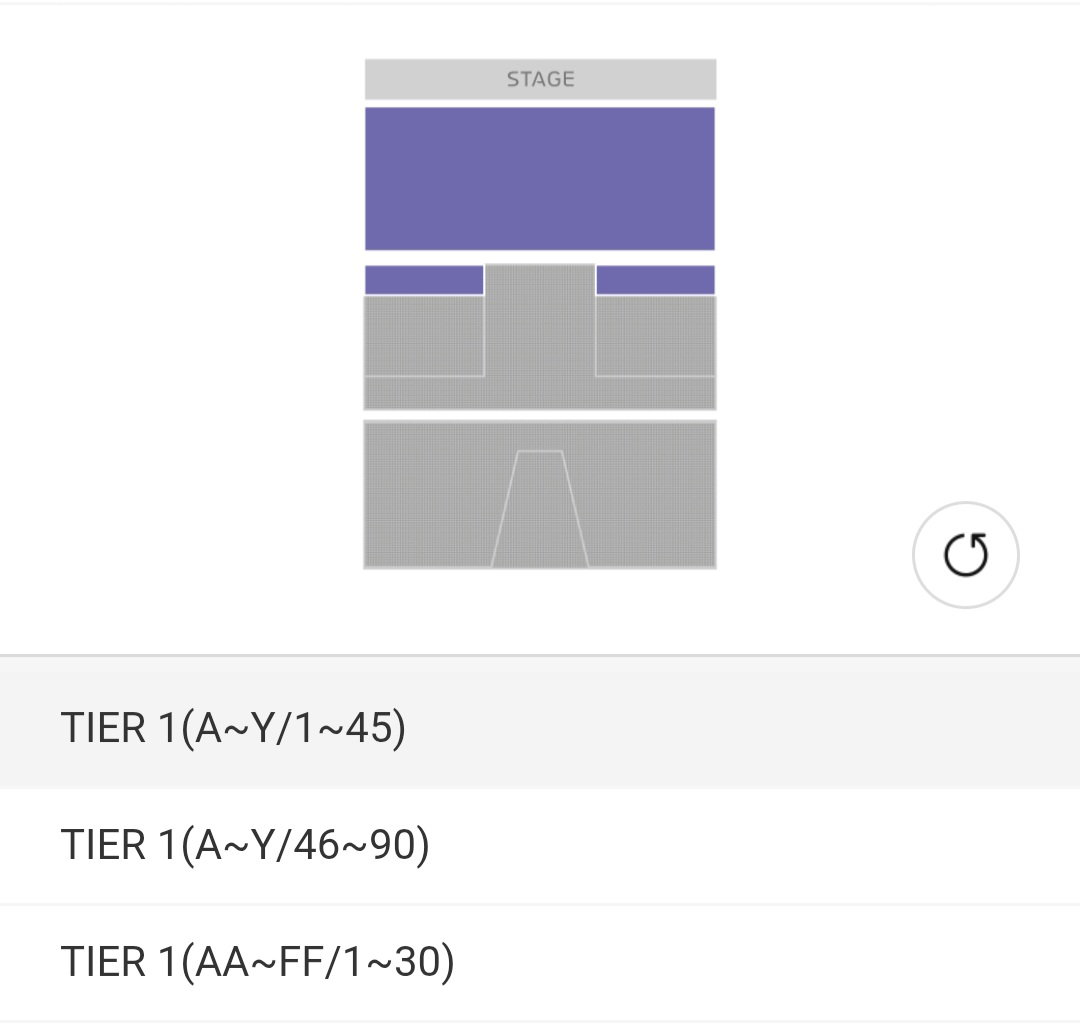Select the small left purple seating strip
This screenshot has width=1080, height=1035.
tap(424, 280)
